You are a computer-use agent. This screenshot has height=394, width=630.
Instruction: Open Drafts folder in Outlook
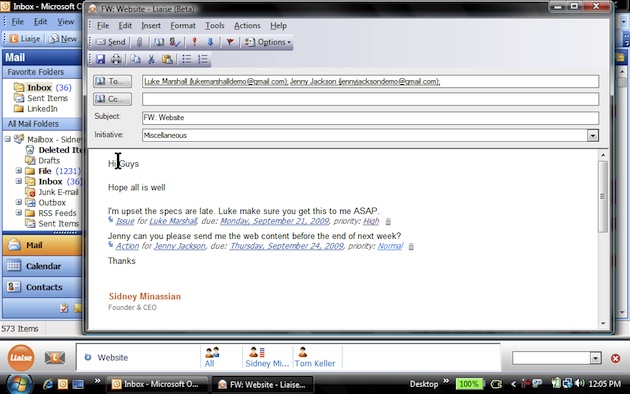[x=49, y=161]
